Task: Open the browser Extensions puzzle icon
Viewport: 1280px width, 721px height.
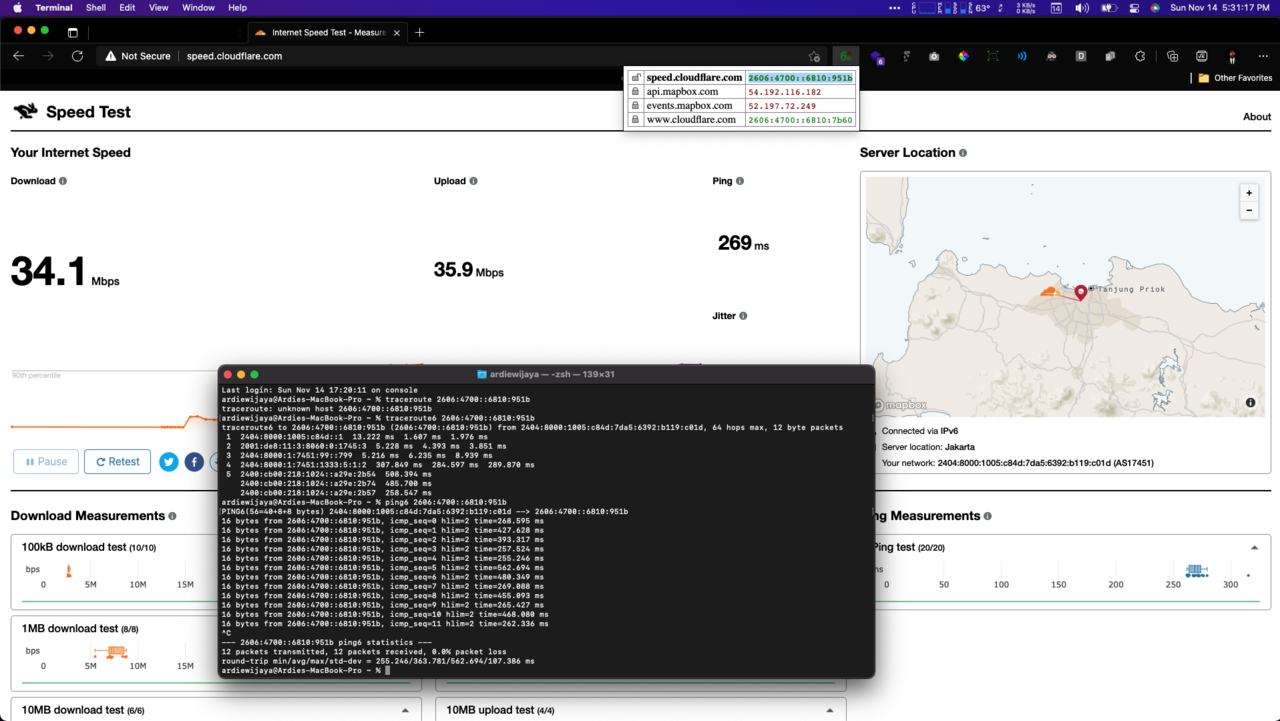Action: (x=1141, y=56)
